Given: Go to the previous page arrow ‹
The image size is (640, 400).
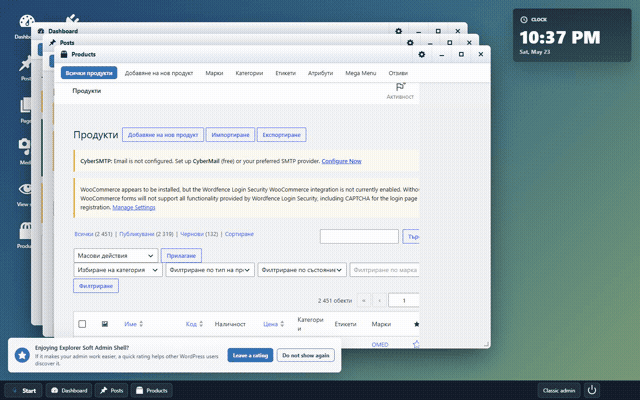Looking at the screenshot, I should pyautogui.click(x=380, y=301).
